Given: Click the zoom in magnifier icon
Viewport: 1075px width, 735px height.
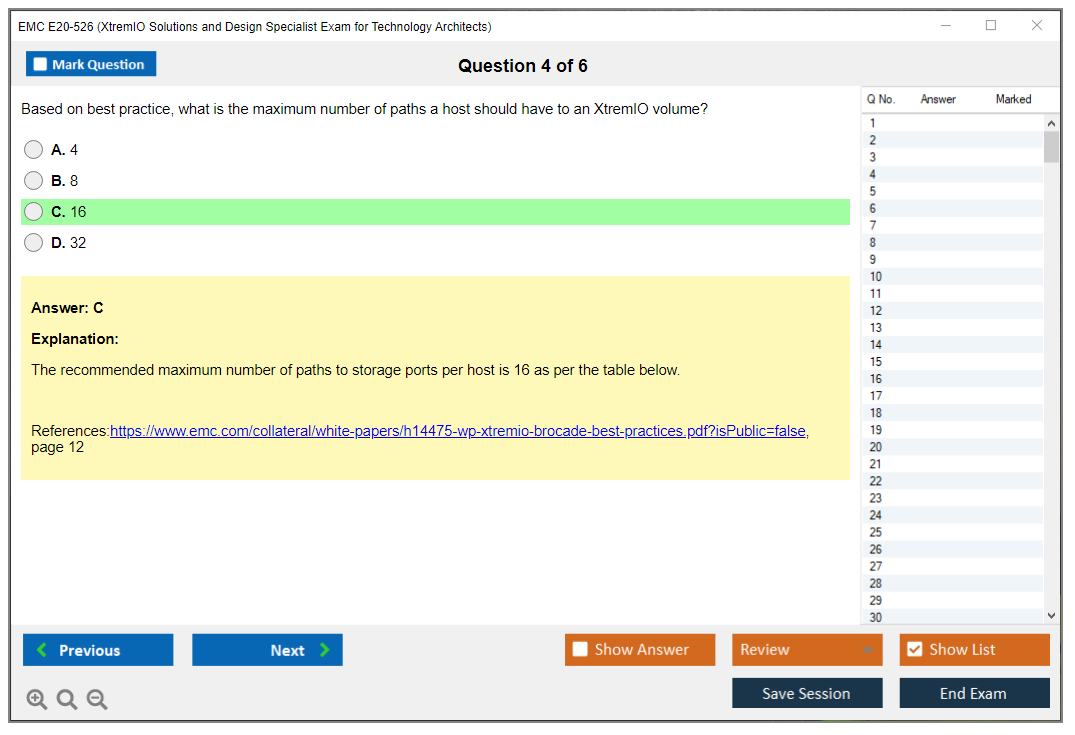Looking at the screenshot, I should pyautogui.click(x=37, y=700).
